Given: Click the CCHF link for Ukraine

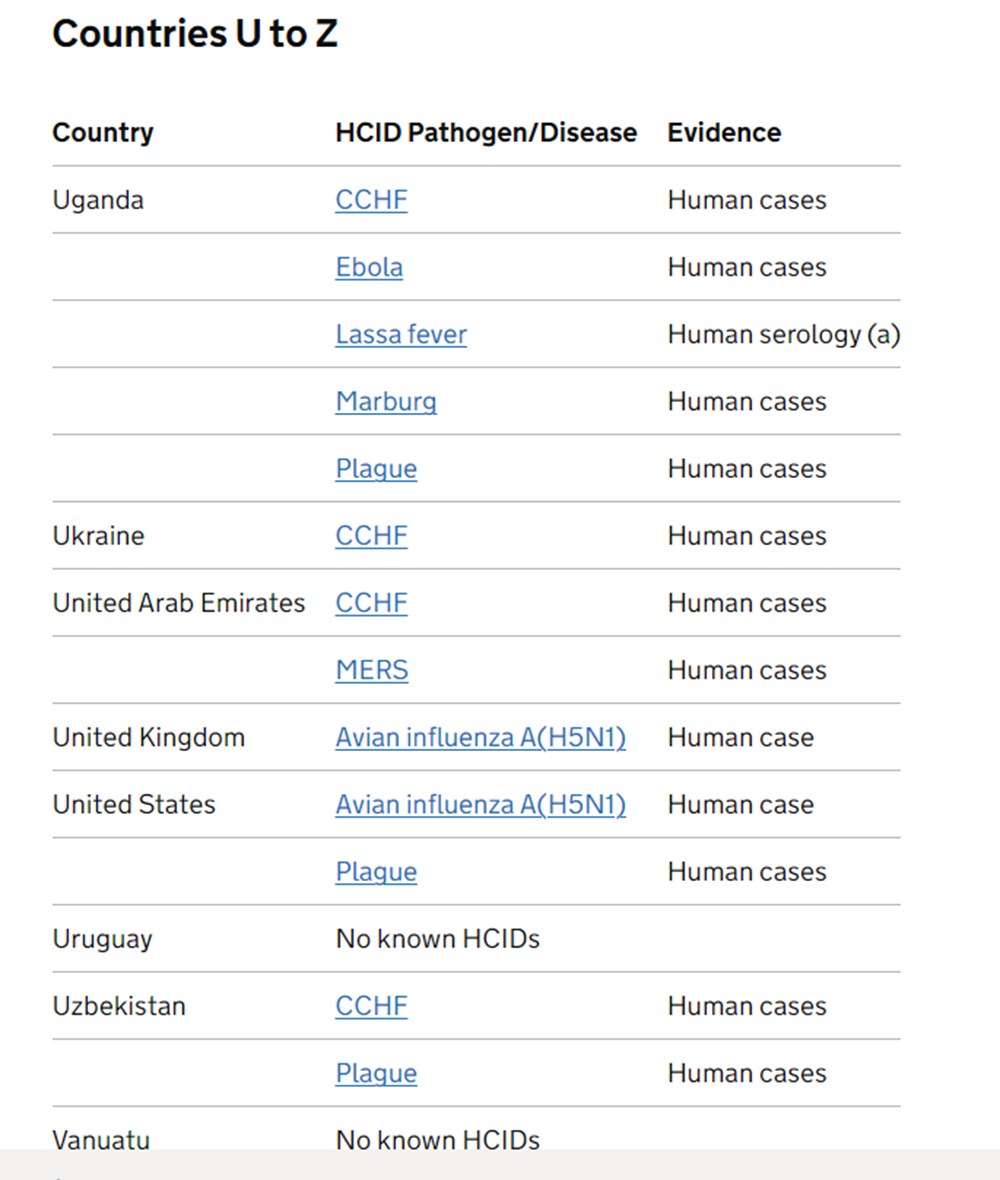Looking at the screenshot, I should (x=371, y=535).
